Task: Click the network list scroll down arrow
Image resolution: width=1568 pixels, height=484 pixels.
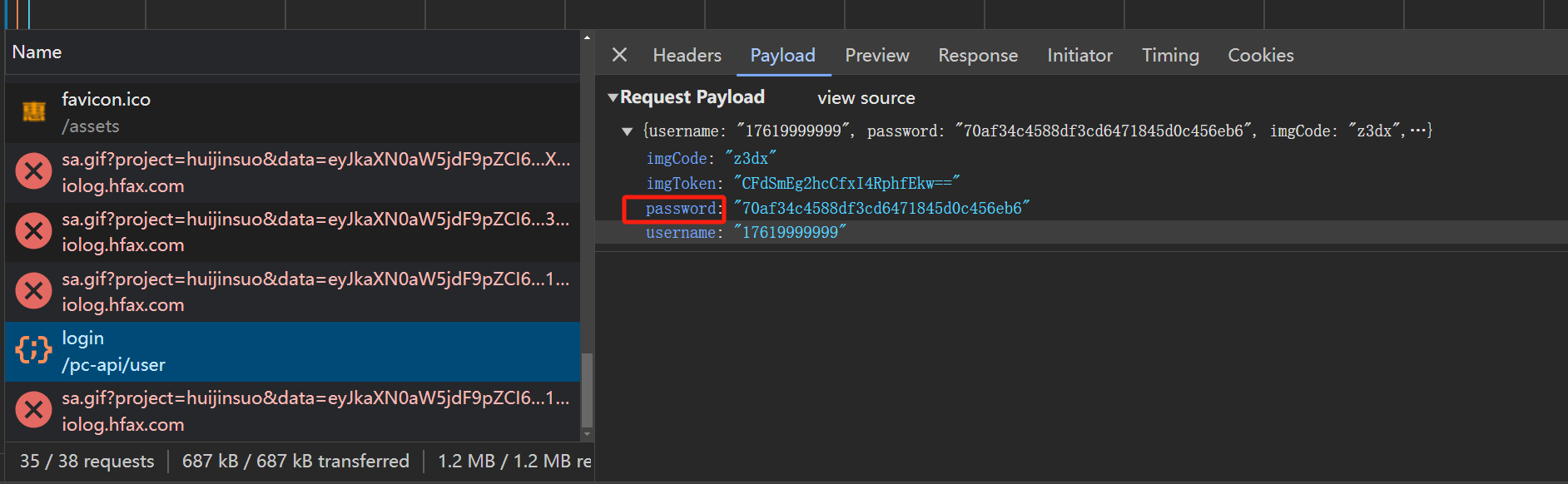Action: pos(587,434)
